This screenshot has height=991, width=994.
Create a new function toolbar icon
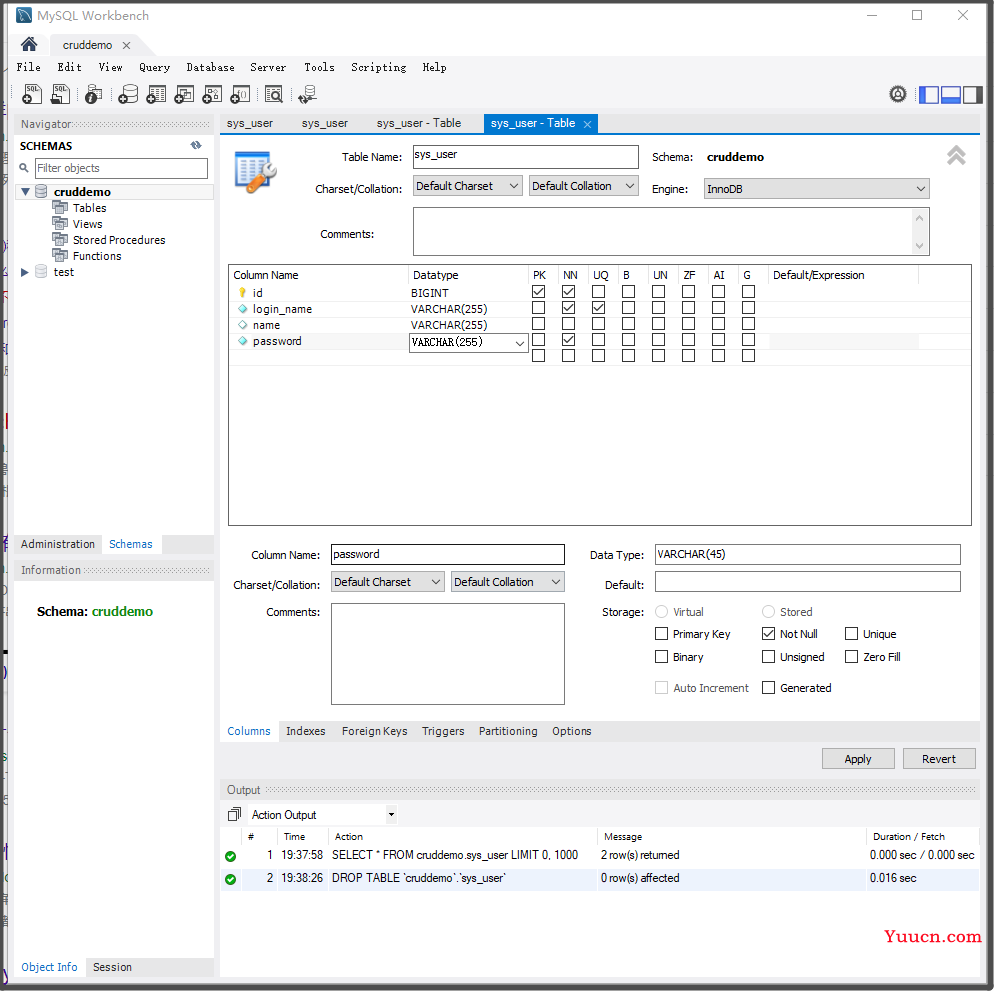pos(240,94)
